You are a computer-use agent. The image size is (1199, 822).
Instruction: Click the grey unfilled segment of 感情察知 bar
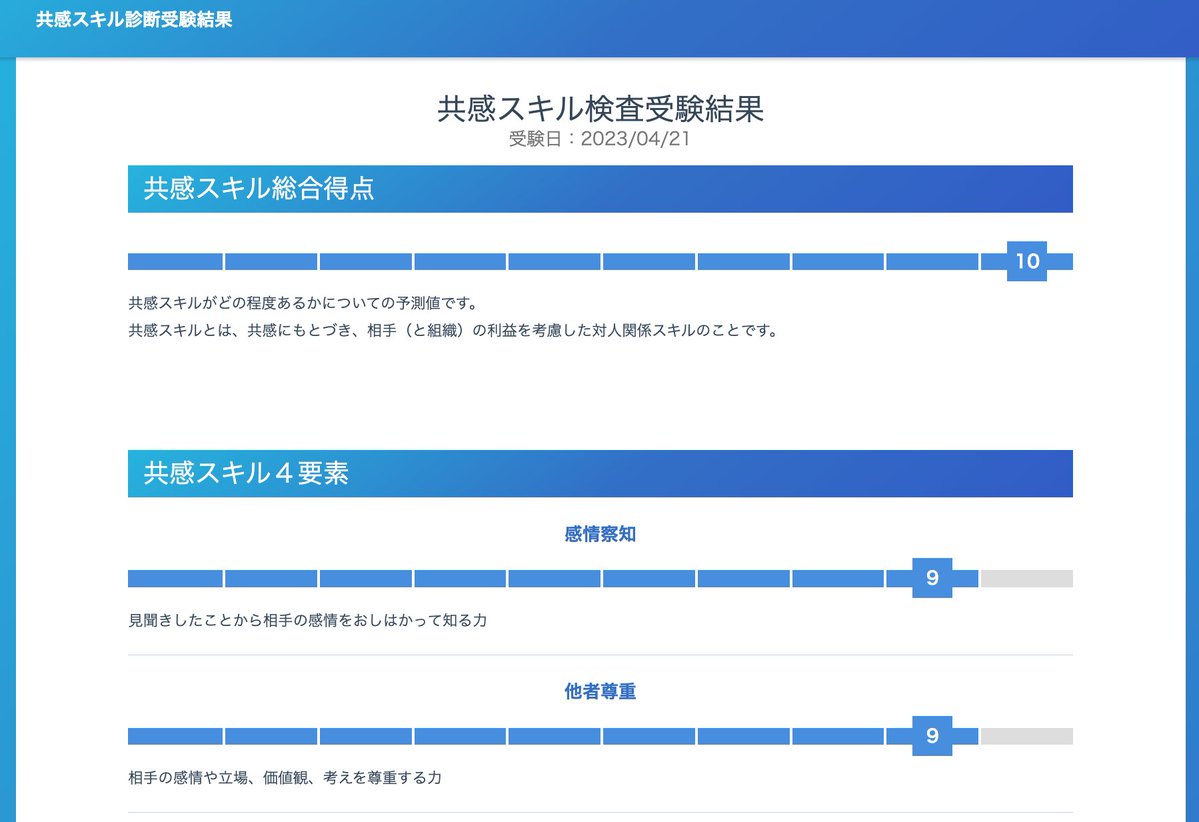click(x=1027, y=578)
